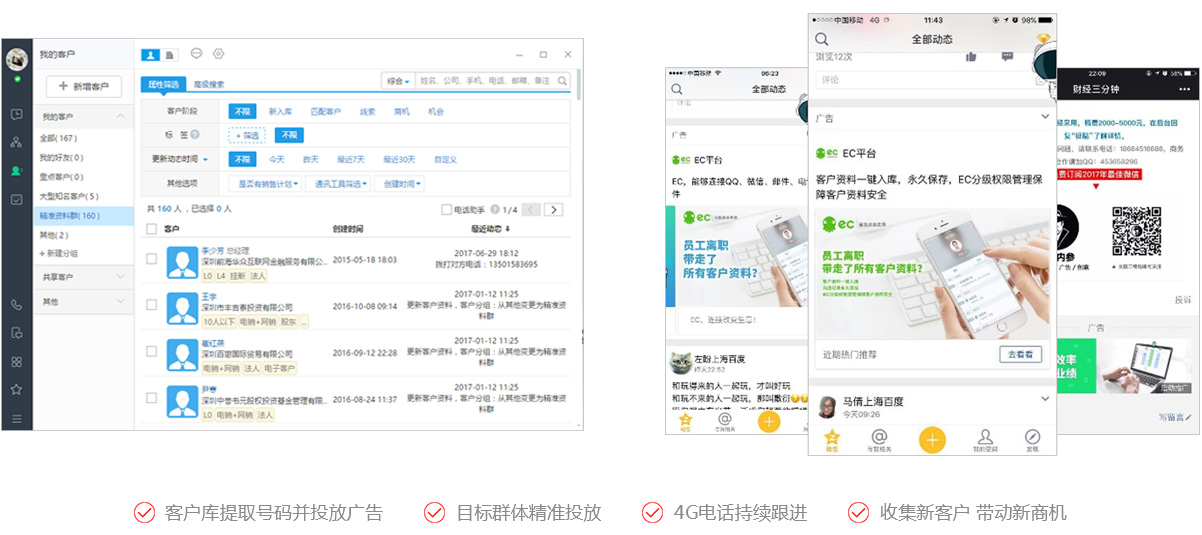Tap the yellow plus button on center phone
Screen dimensions: 1202x535
(932, 439)
